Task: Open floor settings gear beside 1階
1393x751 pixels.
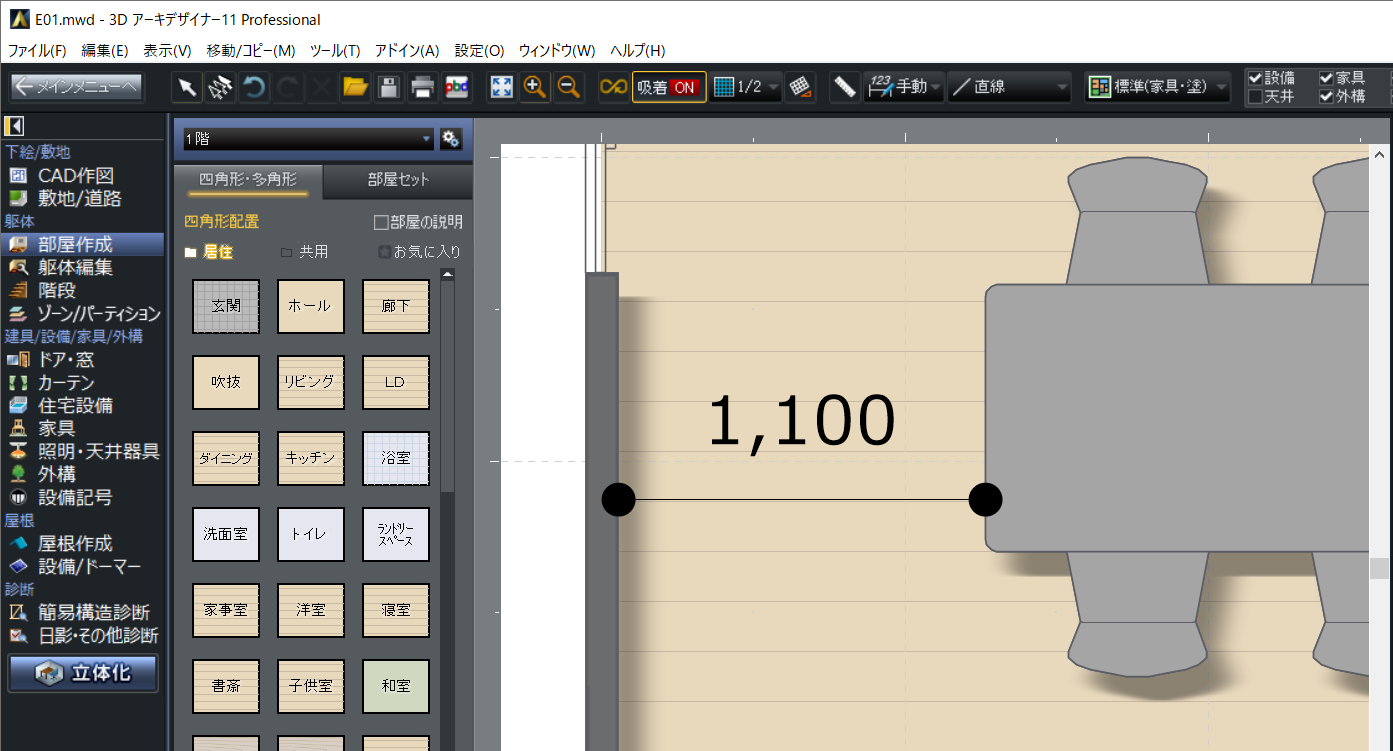Action: 451,138
